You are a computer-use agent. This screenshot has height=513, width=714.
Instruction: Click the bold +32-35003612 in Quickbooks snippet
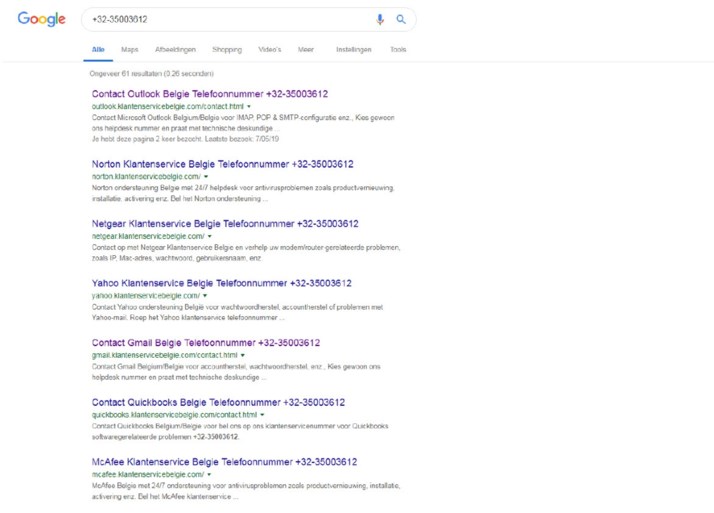coord(215,437)
